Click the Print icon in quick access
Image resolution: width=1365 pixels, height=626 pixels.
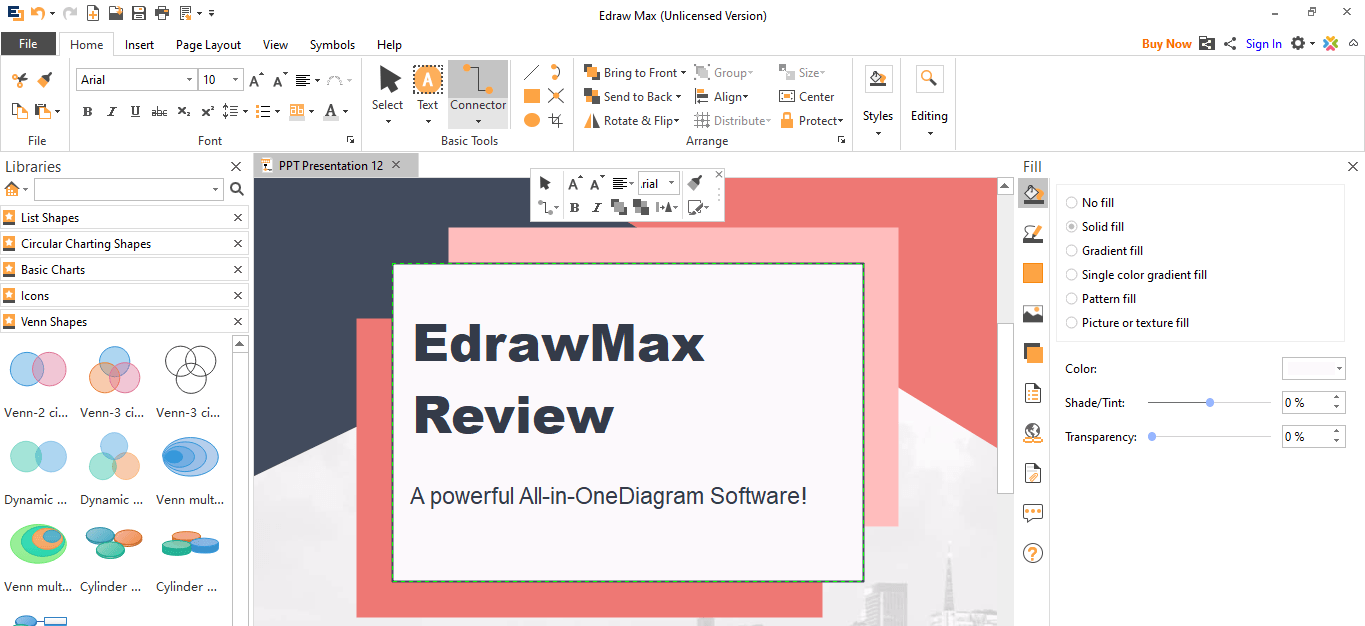(x=161, y=13)
